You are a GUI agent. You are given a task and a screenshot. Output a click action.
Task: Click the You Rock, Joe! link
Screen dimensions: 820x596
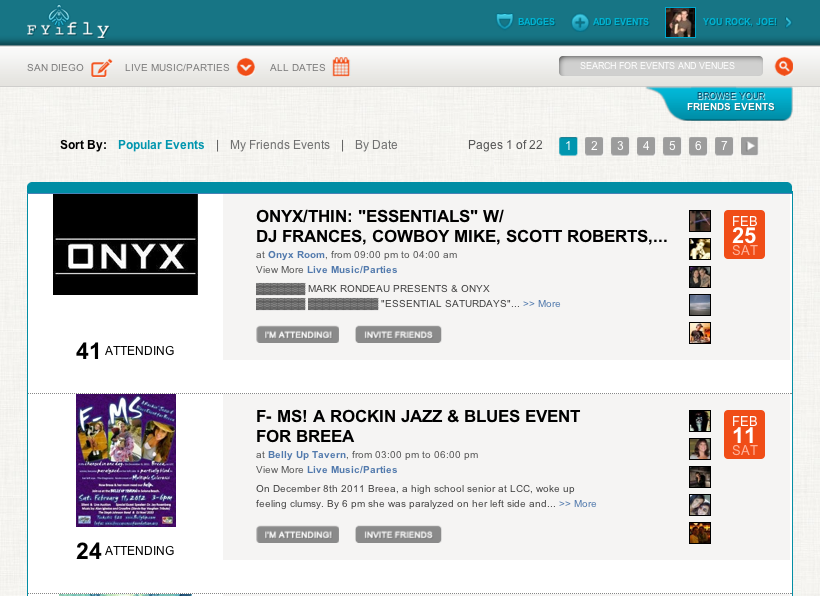[739, 22]
